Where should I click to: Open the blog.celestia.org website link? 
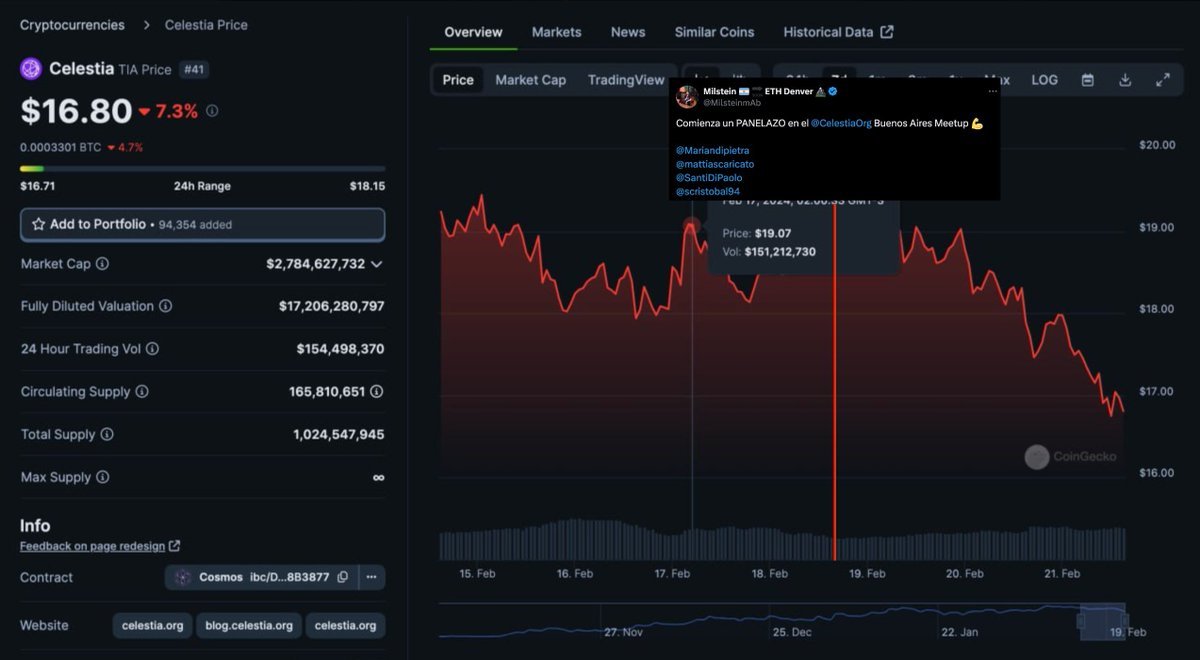tap(249, 626)
